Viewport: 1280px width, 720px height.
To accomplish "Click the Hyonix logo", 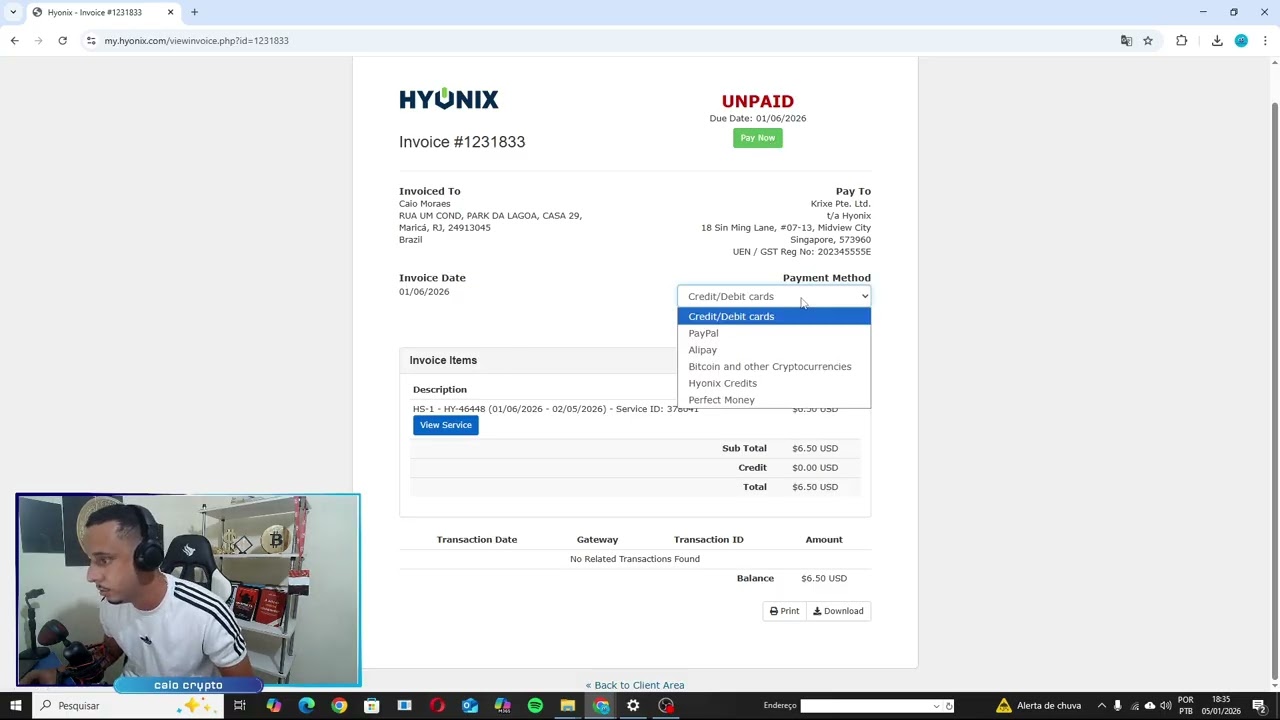I will (x=448, y=99).
